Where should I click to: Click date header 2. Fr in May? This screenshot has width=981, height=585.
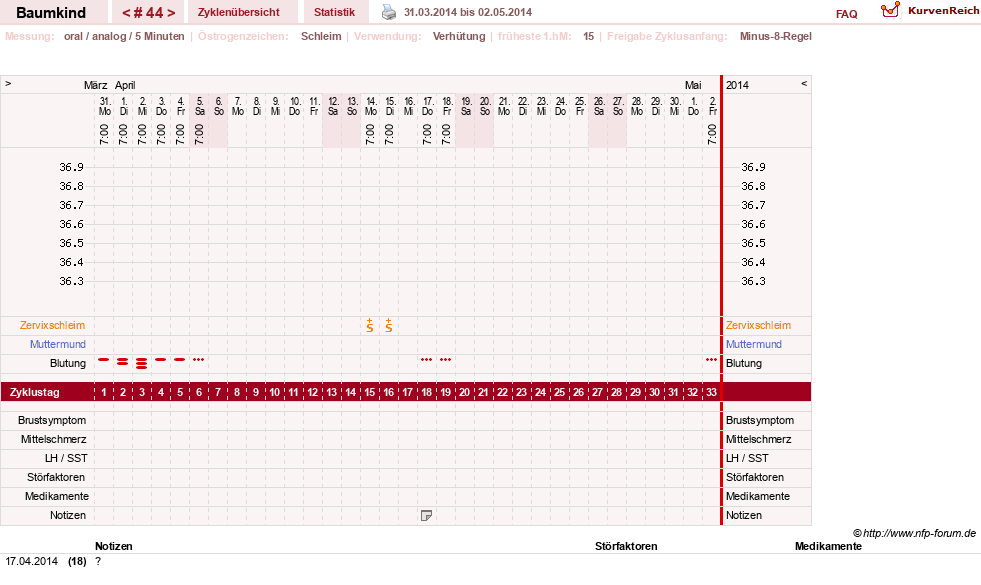pos(713,106)
